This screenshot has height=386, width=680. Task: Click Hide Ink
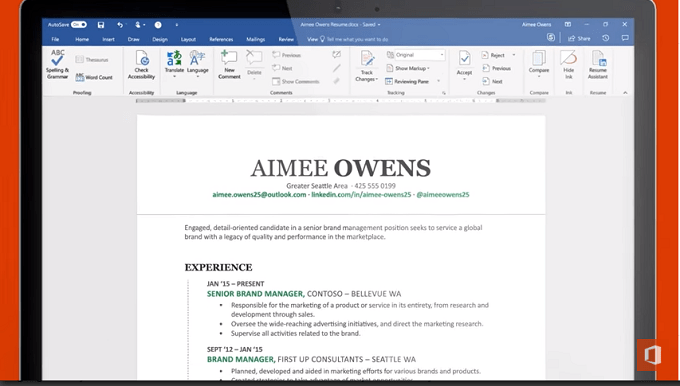tap(569, 64)
